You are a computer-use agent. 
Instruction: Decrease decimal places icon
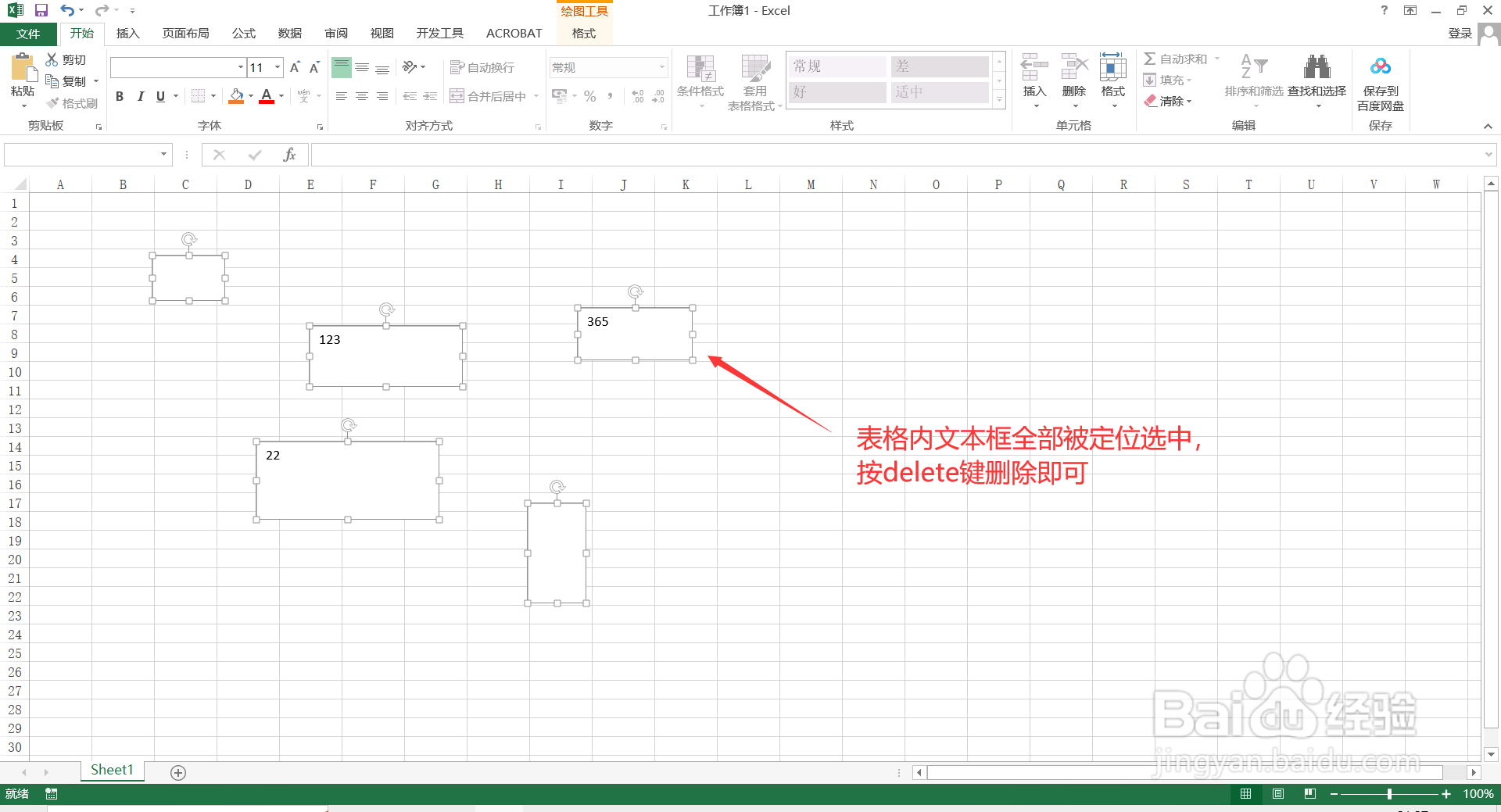coord(658,96)
